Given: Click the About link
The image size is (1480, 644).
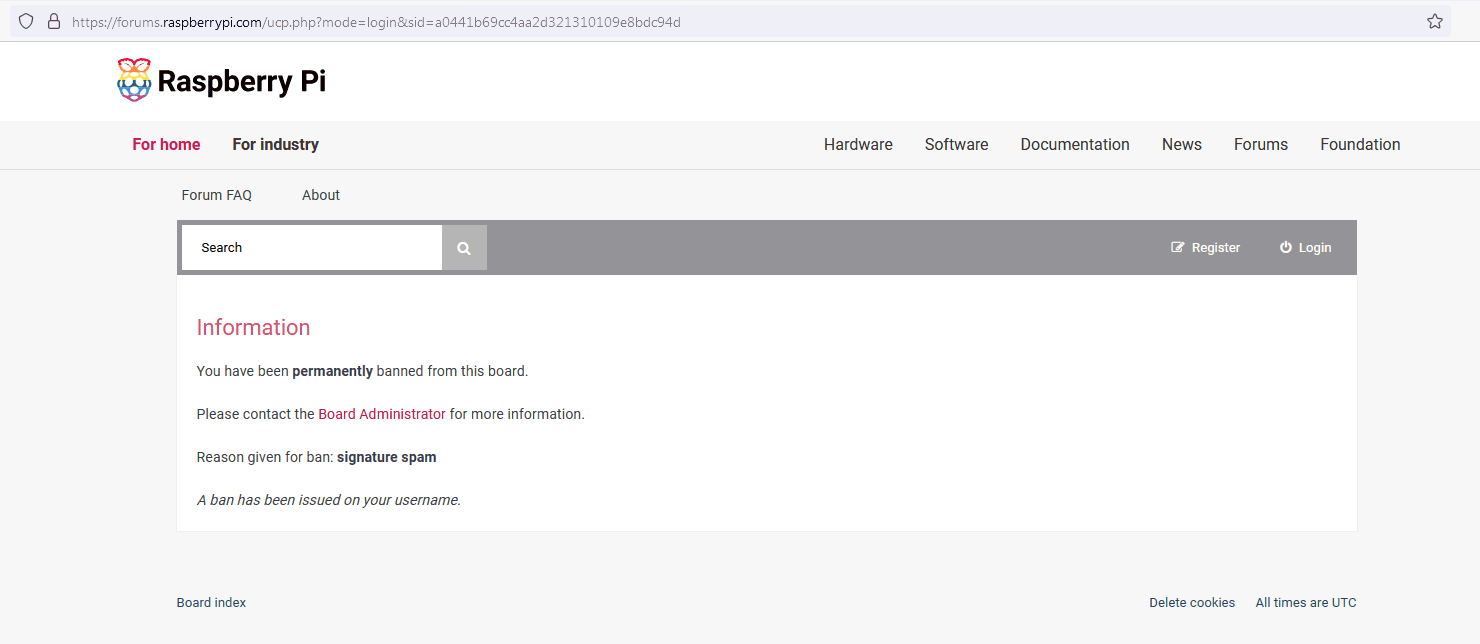Looking at the screenshot, I should 321,195.
